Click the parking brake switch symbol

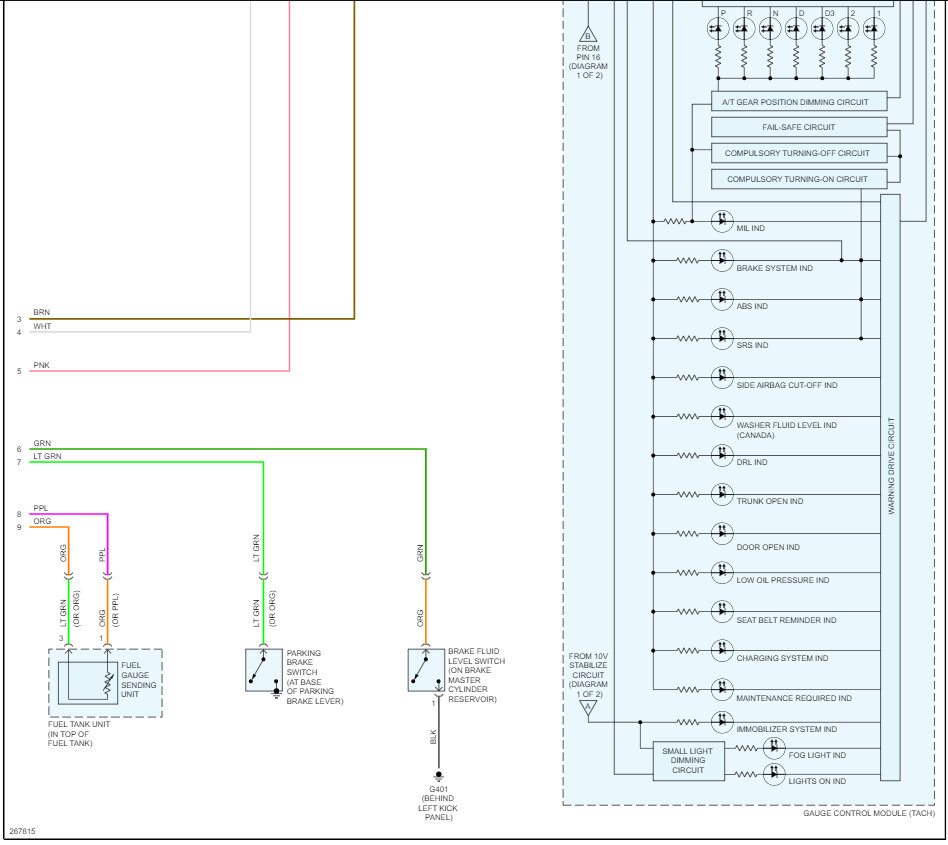264,670
